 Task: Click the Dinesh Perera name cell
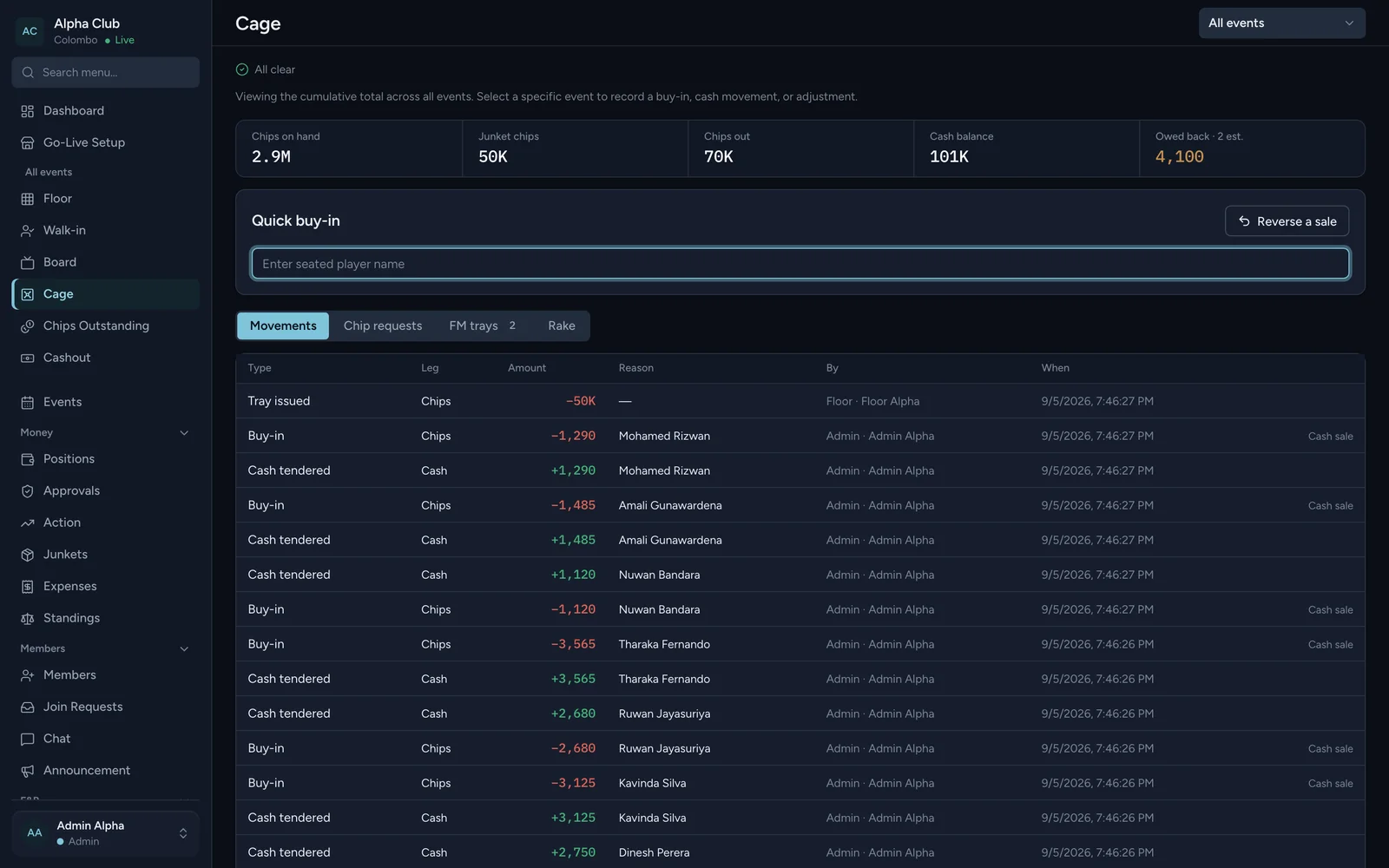click(654, 852)
